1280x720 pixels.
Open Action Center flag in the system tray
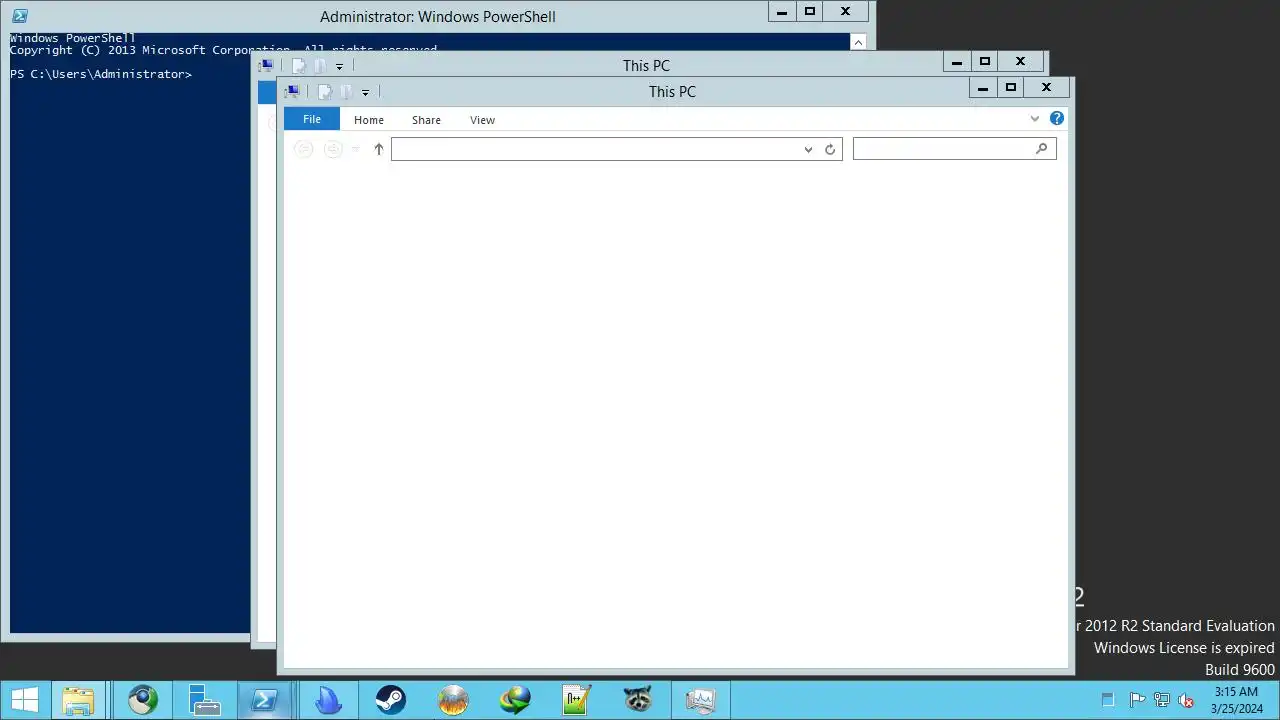[x=1137, y=700]
